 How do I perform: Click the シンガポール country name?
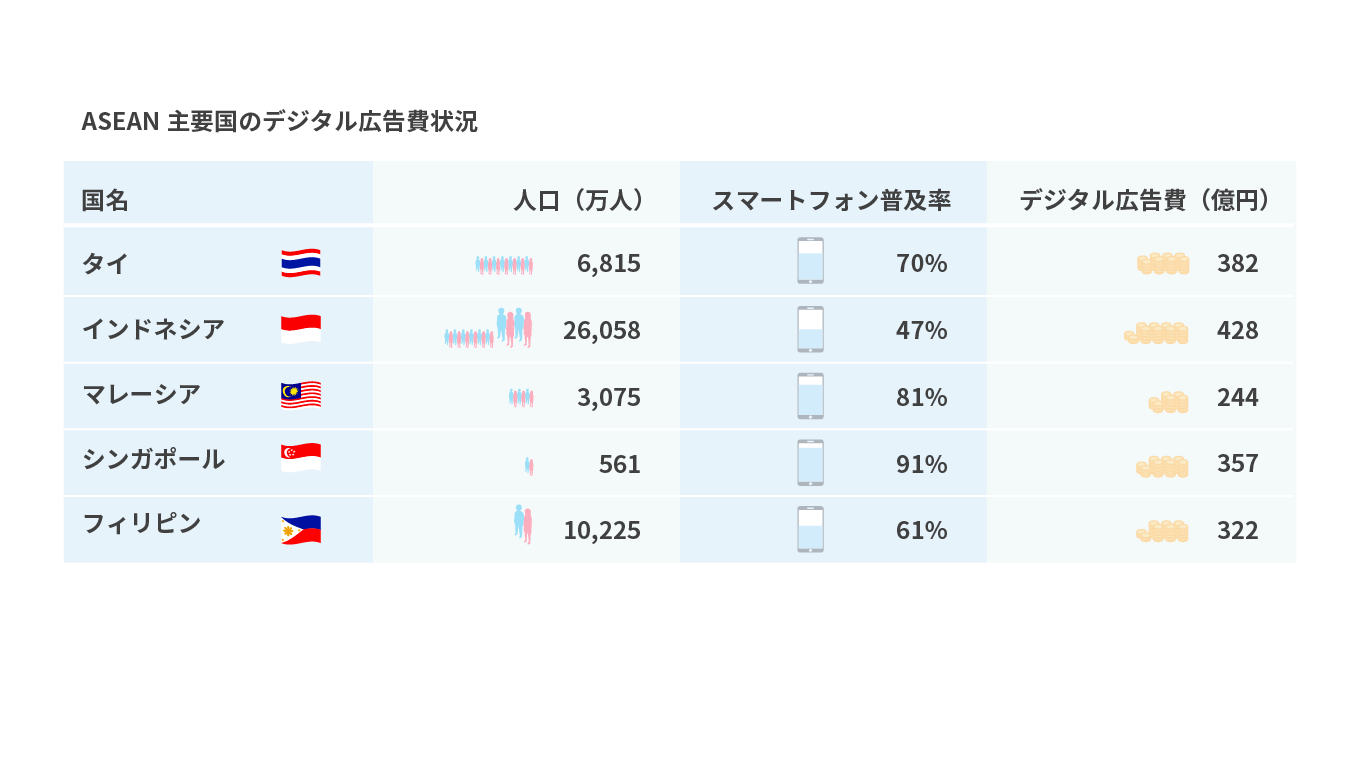[x=153, y=459]
